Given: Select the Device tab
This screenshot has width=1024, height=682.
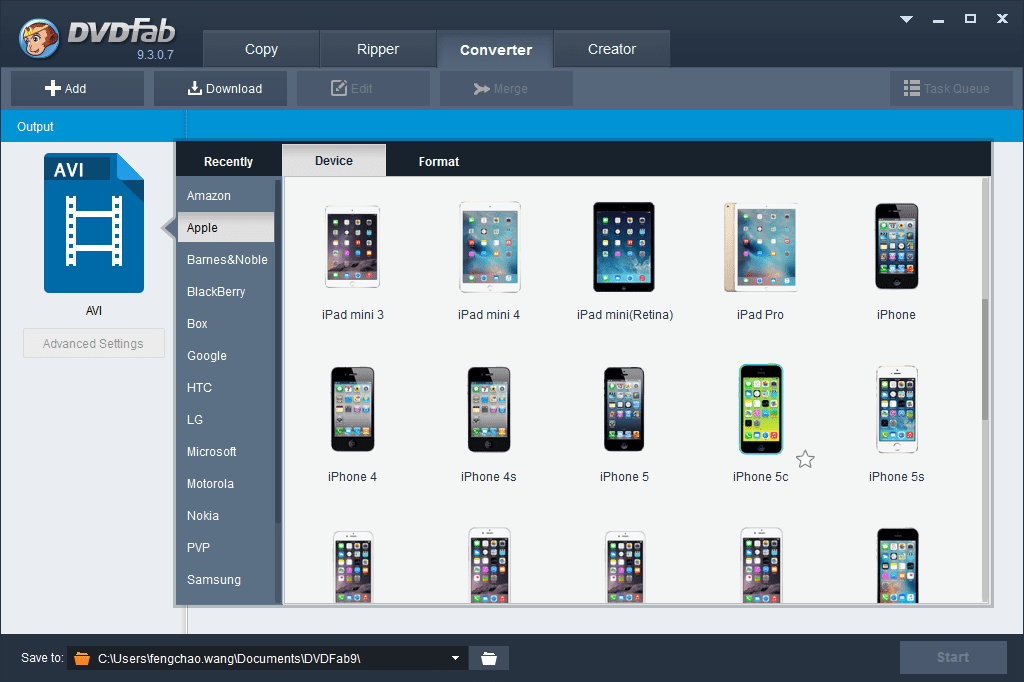Looking at the screenshot, I should click(x=334, y=161).
